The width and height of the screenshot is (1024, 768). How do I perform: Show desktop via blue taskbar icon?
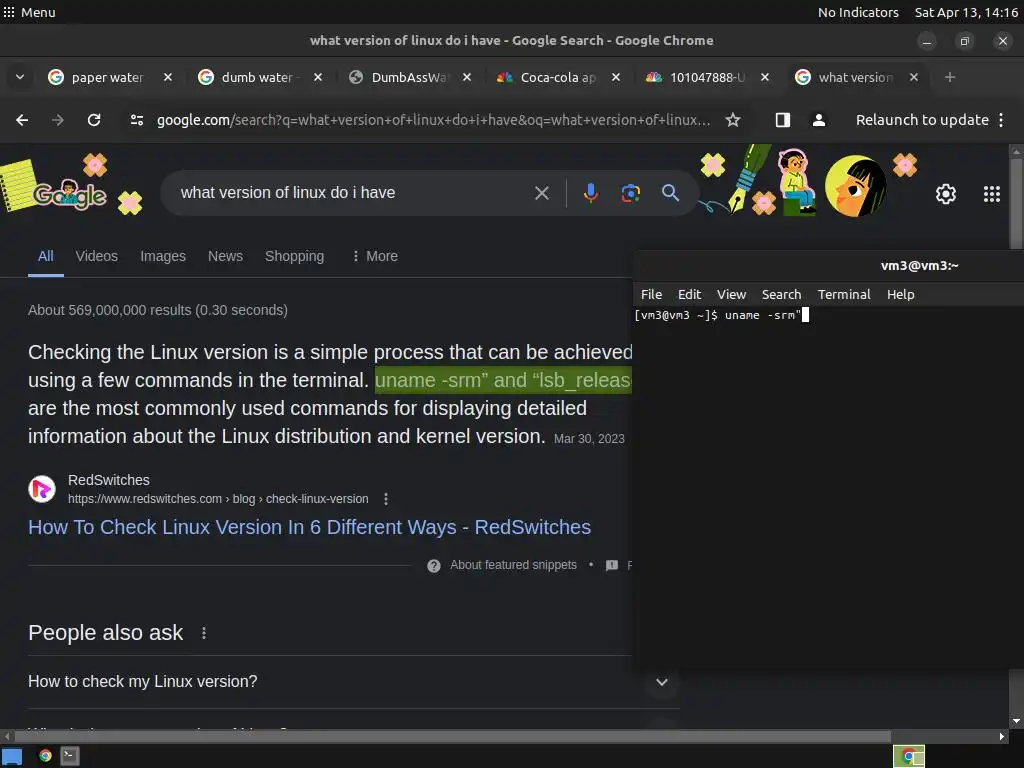(12, 756)
